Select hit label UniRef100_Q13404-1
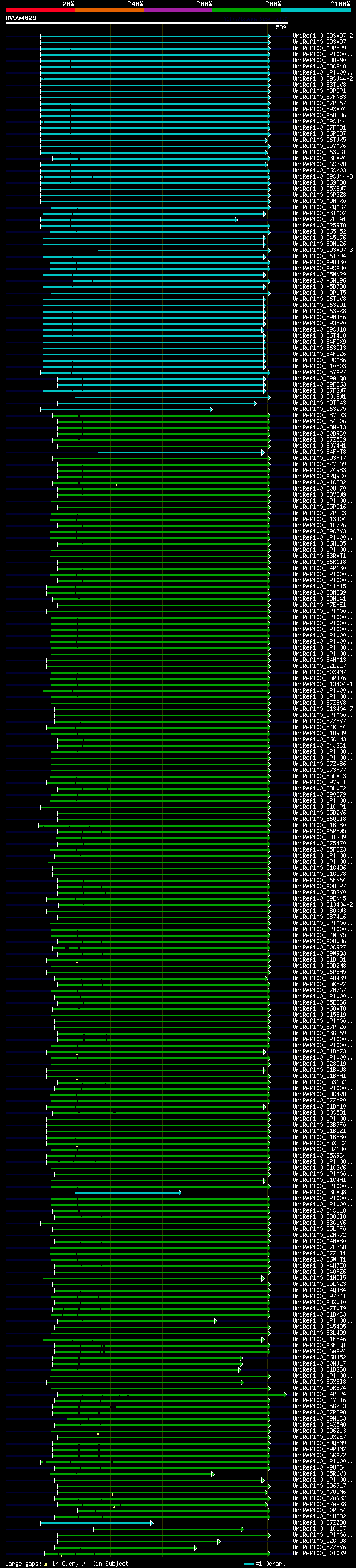The width and height of the screenshot is (356, 1568). 323,685
